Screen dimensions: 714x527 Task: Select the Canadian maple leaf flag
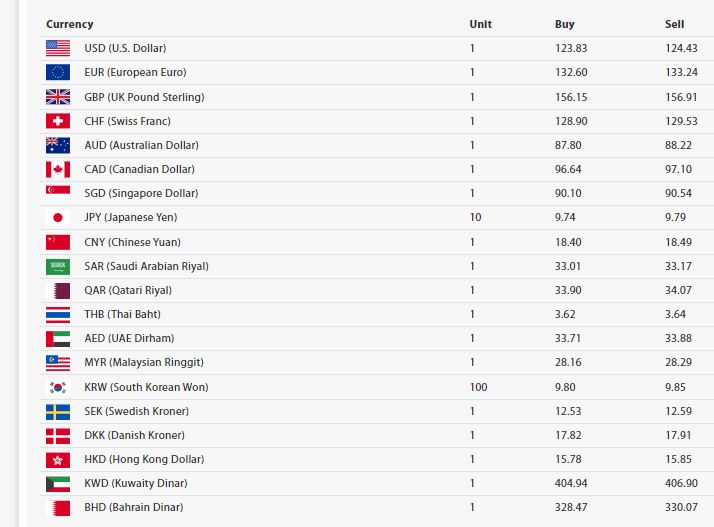[x=58, y=169]
